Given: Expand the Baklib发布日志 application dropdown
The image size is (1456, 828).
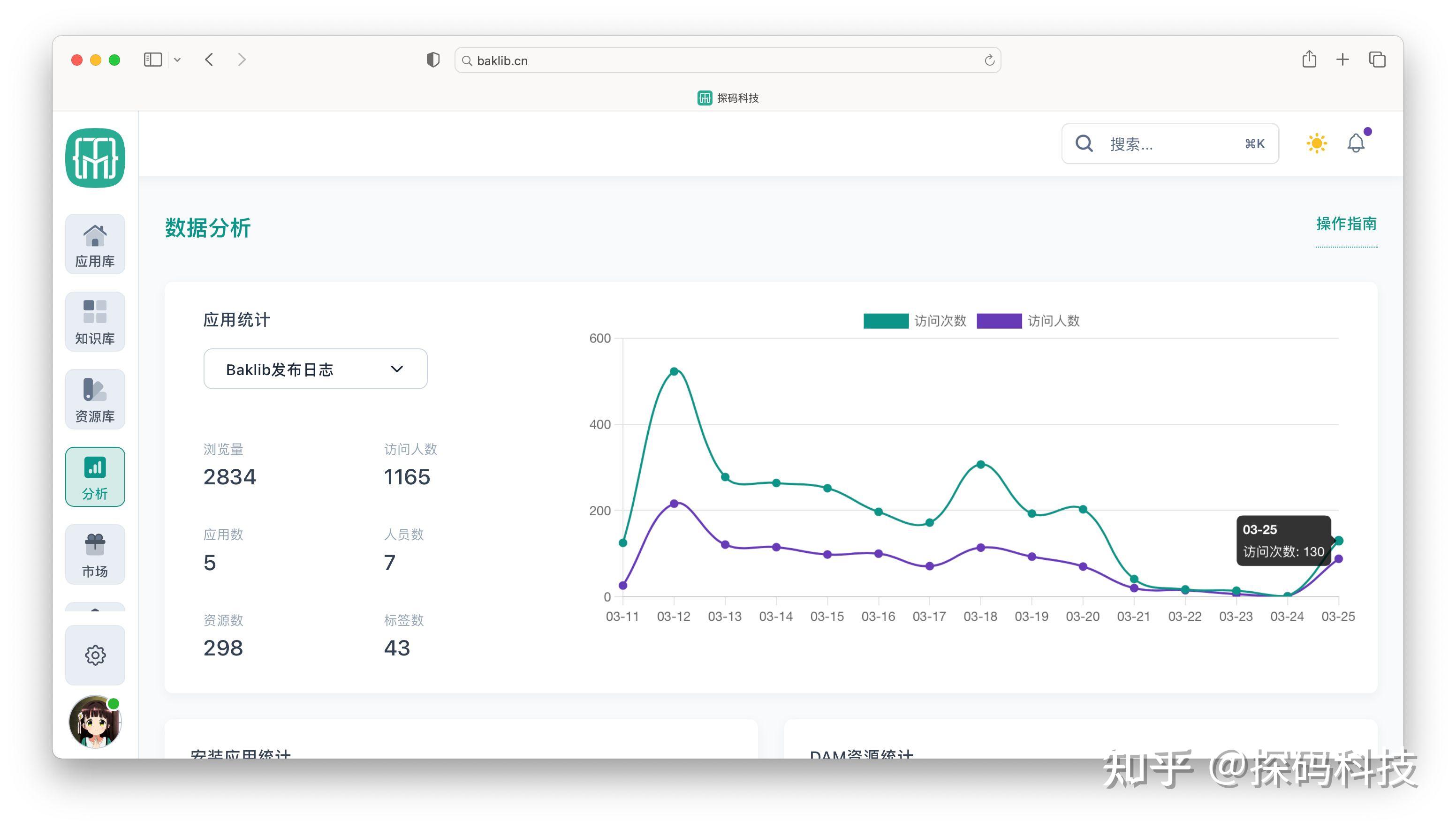Looking at the screenshot, I should click(x=315, y=369).
